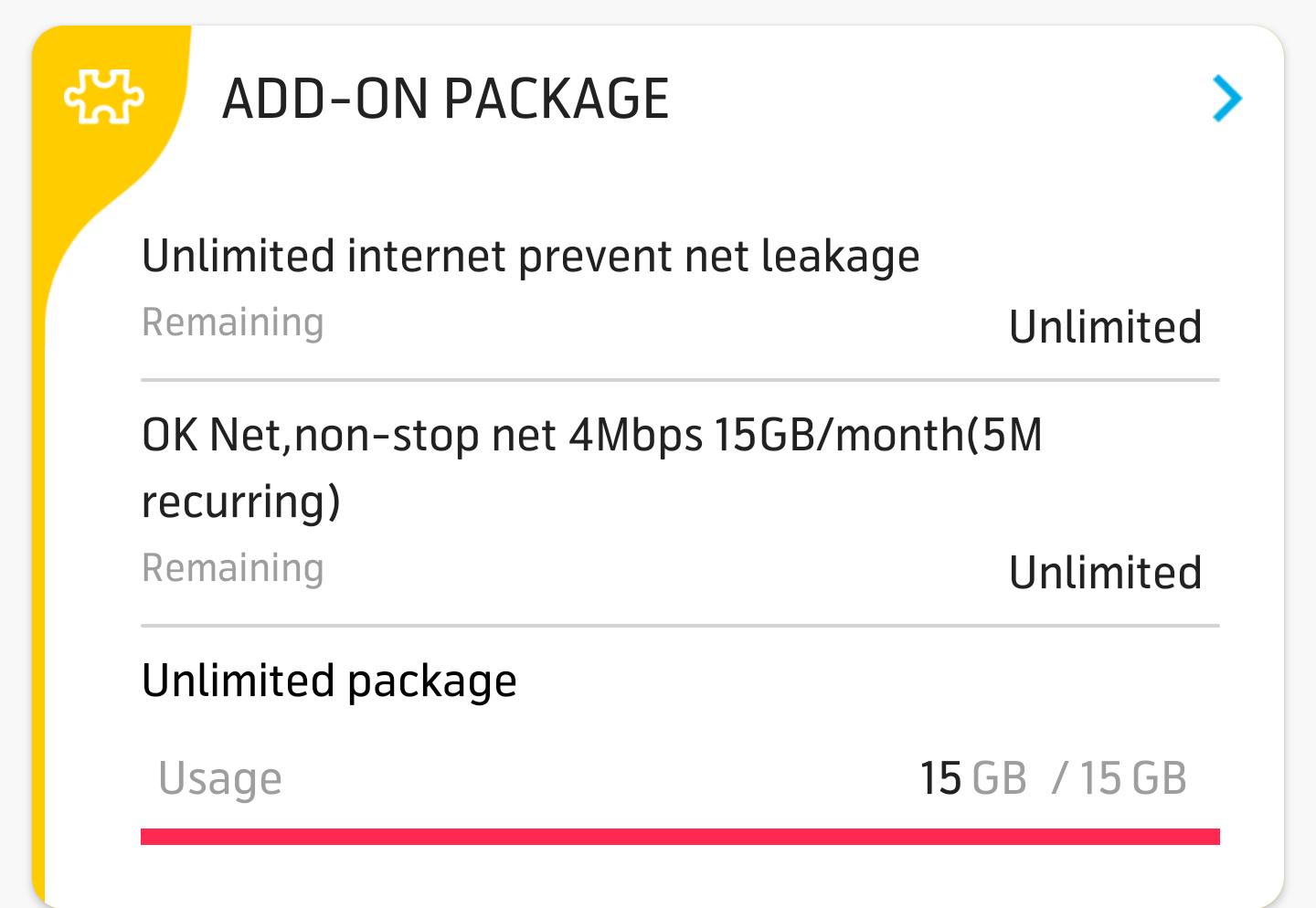Tap Unlimited value for net leakage package

point(1105,327)
